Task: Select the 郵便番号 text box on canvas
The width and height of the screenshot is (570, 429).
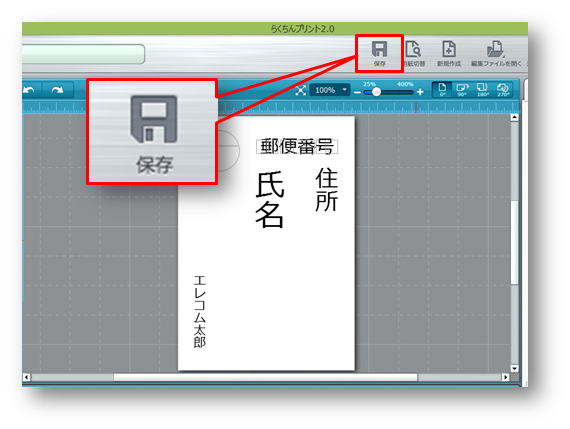Action: (x=297, y=147)
